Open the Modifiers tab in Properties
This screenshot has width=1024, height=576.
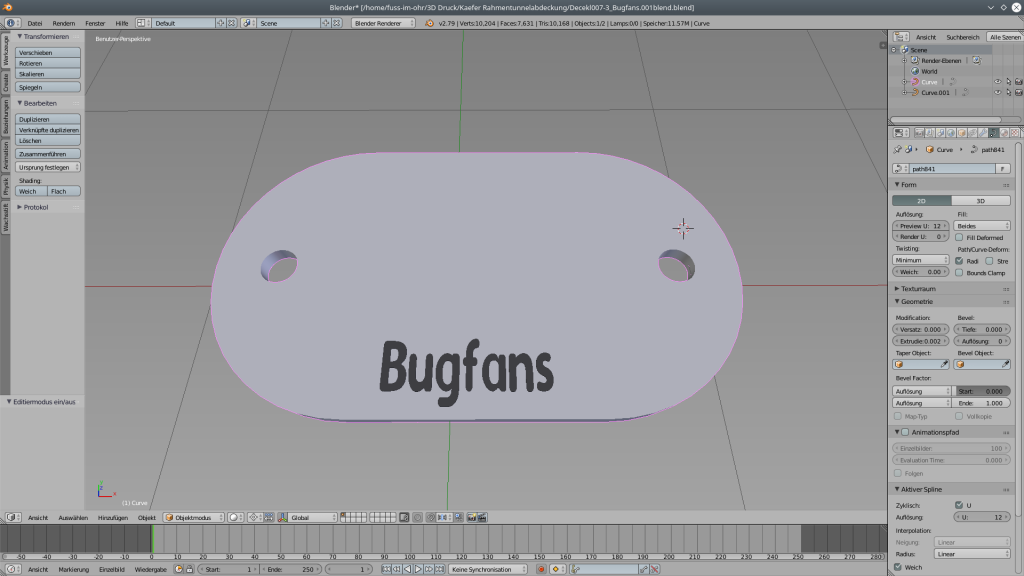click(982, 133)
